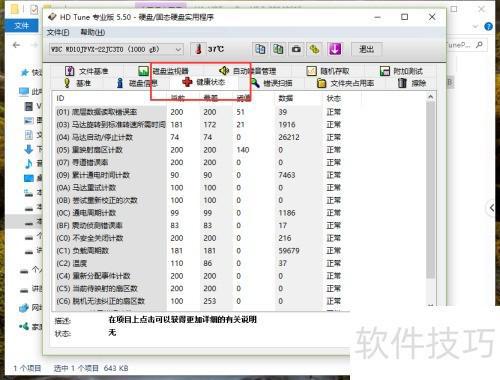Viewport: 500px width, 380px height.
Task: Click the Explorer status text 1 个项目
Action: point(27,368)
